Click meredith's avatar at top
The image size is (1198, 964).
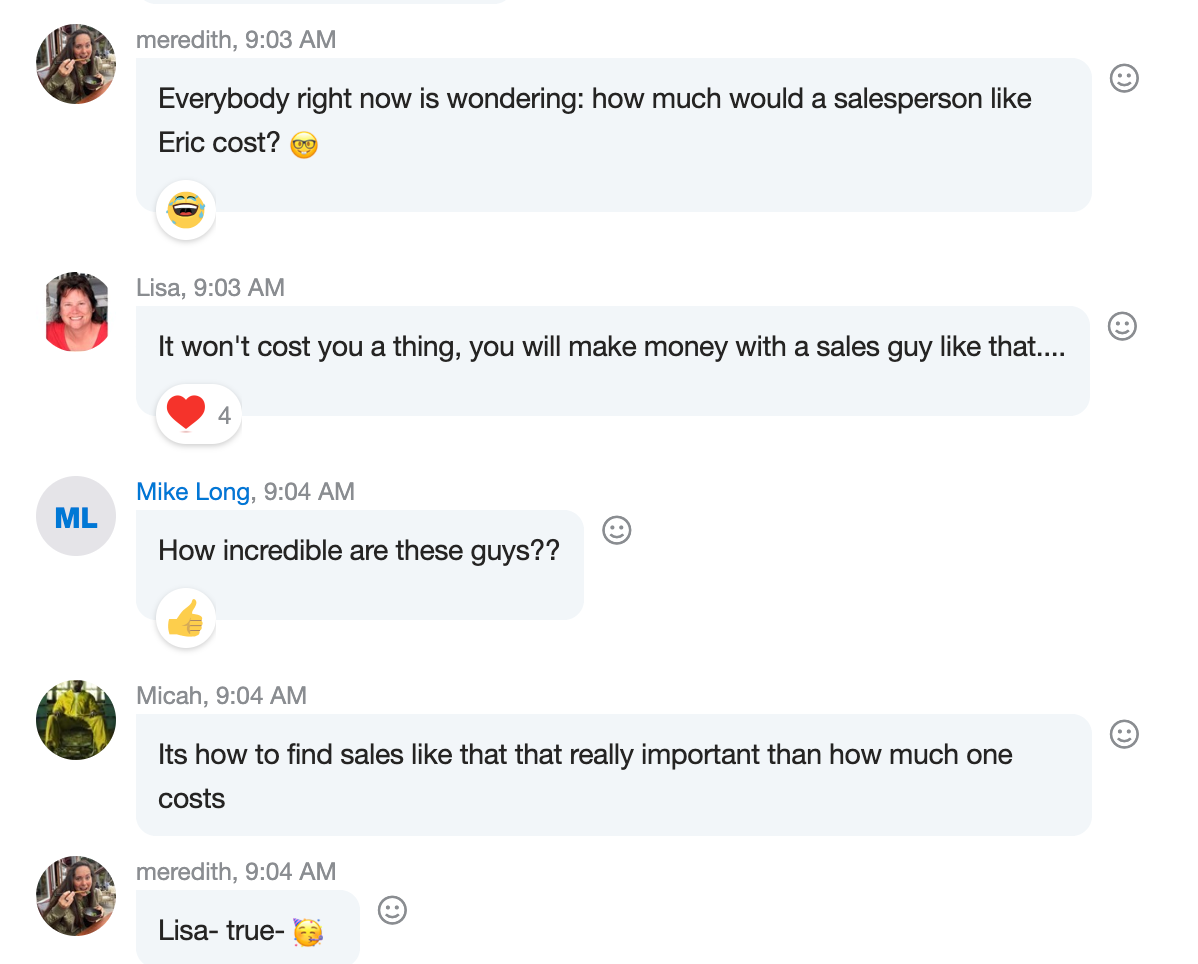tap(76, 64)
